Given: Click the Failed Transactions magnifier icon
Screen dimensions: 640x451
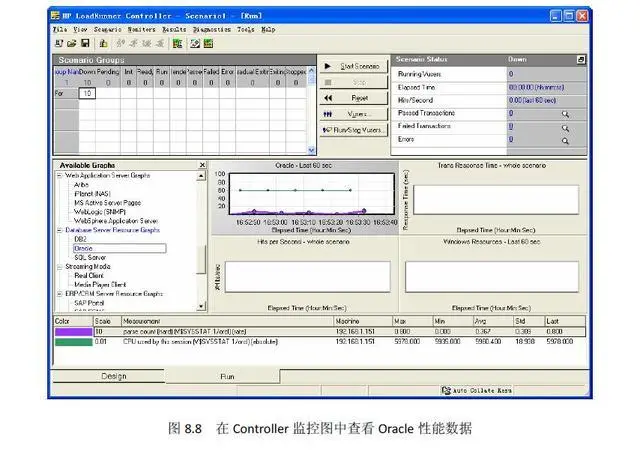Looking at the screenshot, I should click(x=565, y=128).
